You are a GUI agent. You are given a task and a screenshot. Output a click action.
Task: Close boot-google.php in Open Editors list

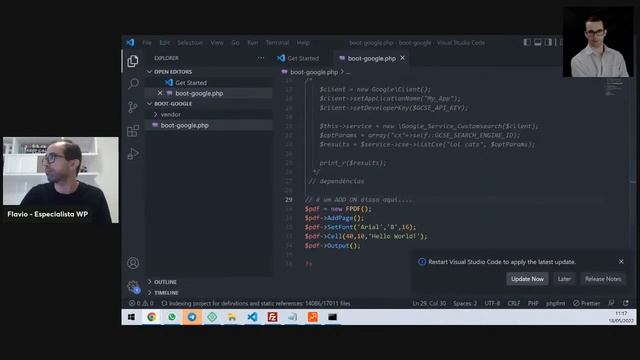pyautogui.click(x=160, y=93)
